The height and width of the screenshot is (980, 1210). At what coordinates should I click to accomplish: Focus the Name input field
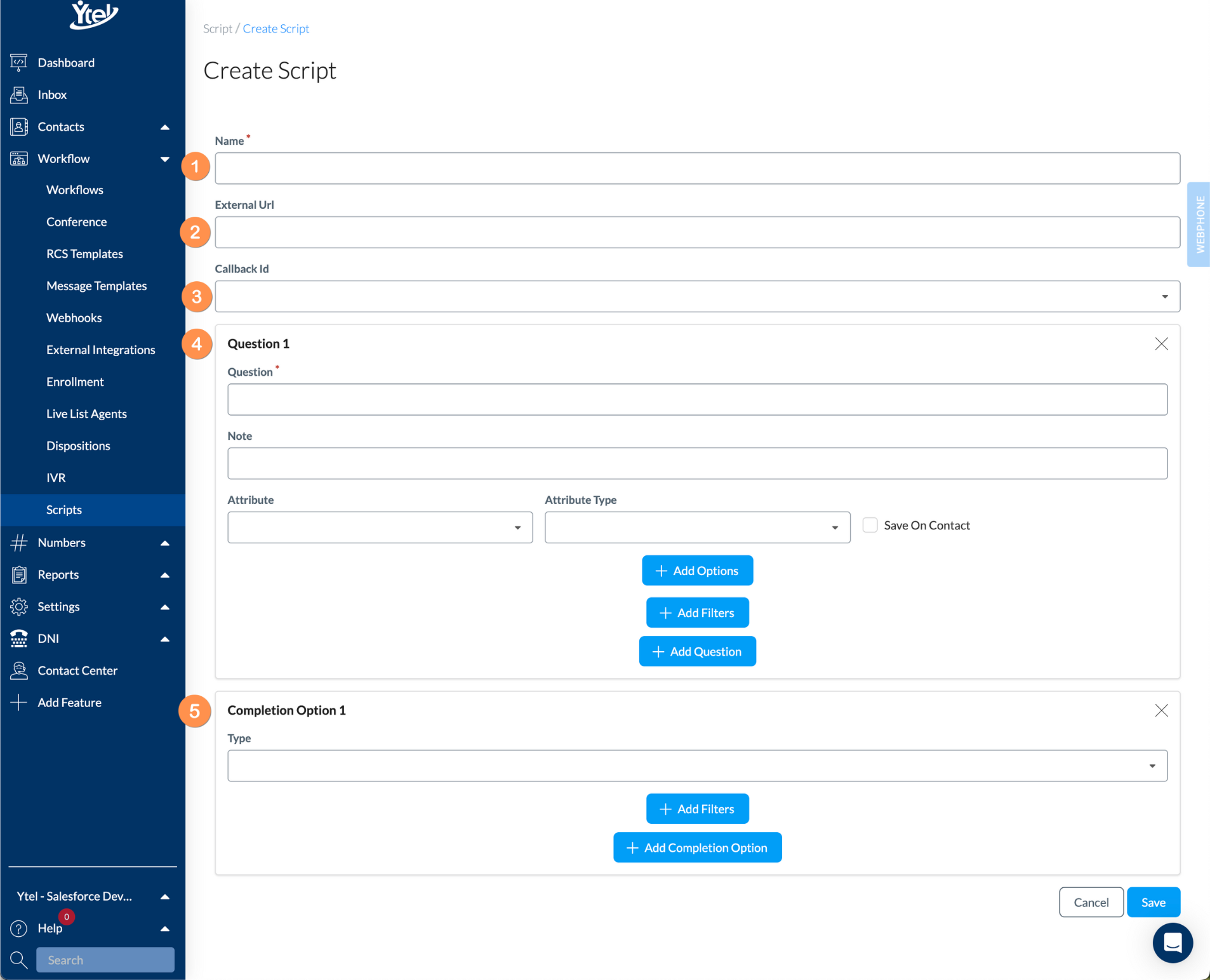click(697, 168)
